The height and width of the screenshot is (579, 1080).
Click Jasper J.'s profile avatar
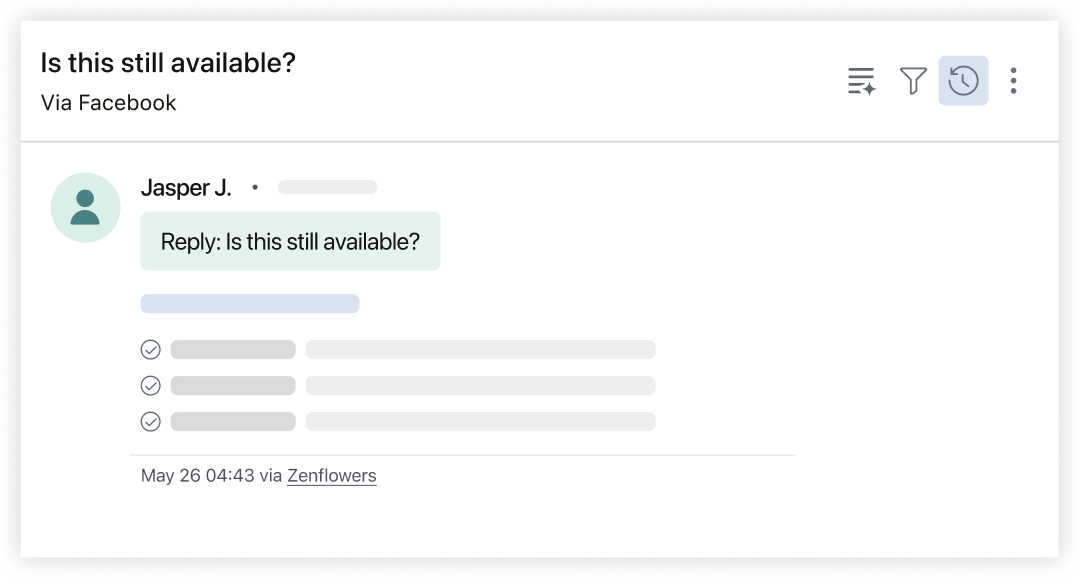85,207
